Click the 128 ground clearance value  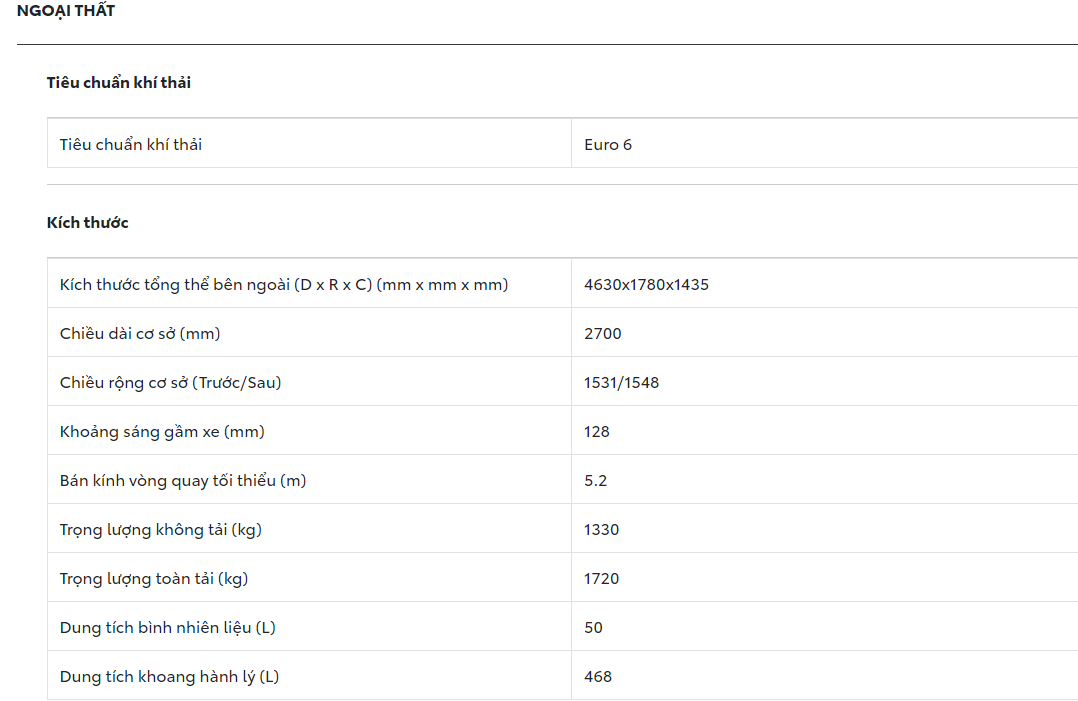pos(597,432)
